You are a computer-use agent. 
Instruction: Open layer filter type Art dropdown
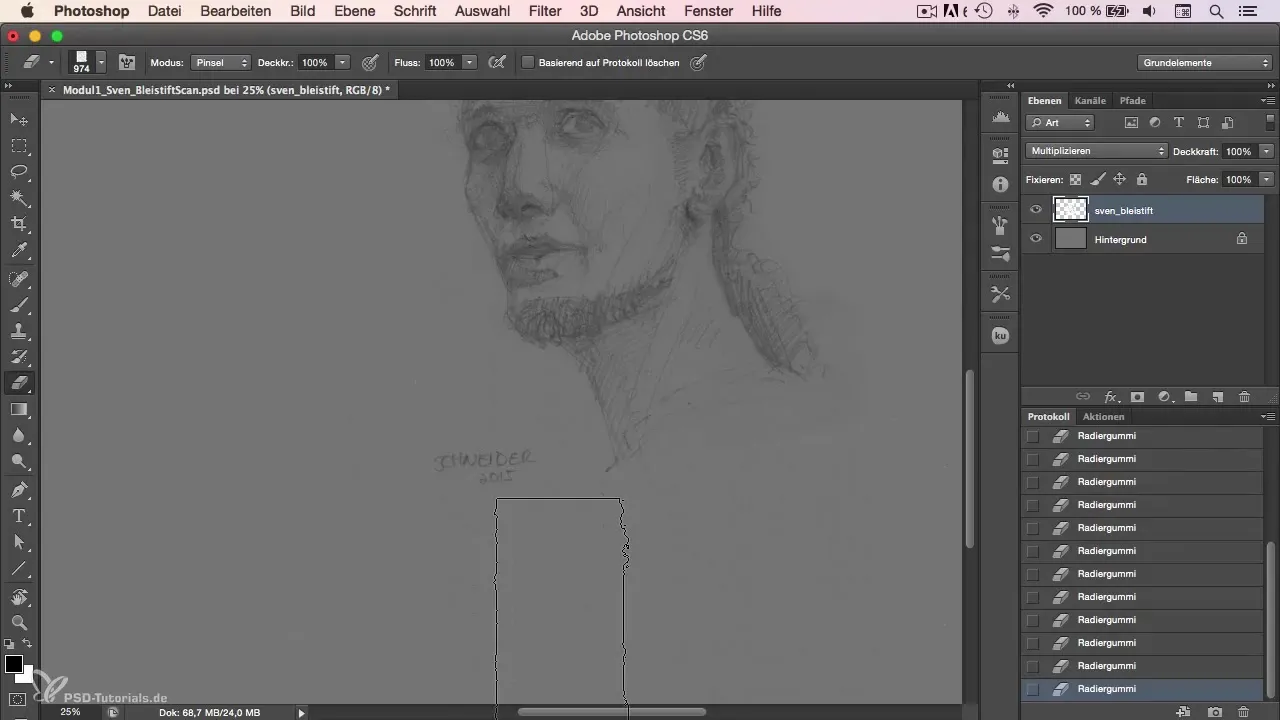1060,122
